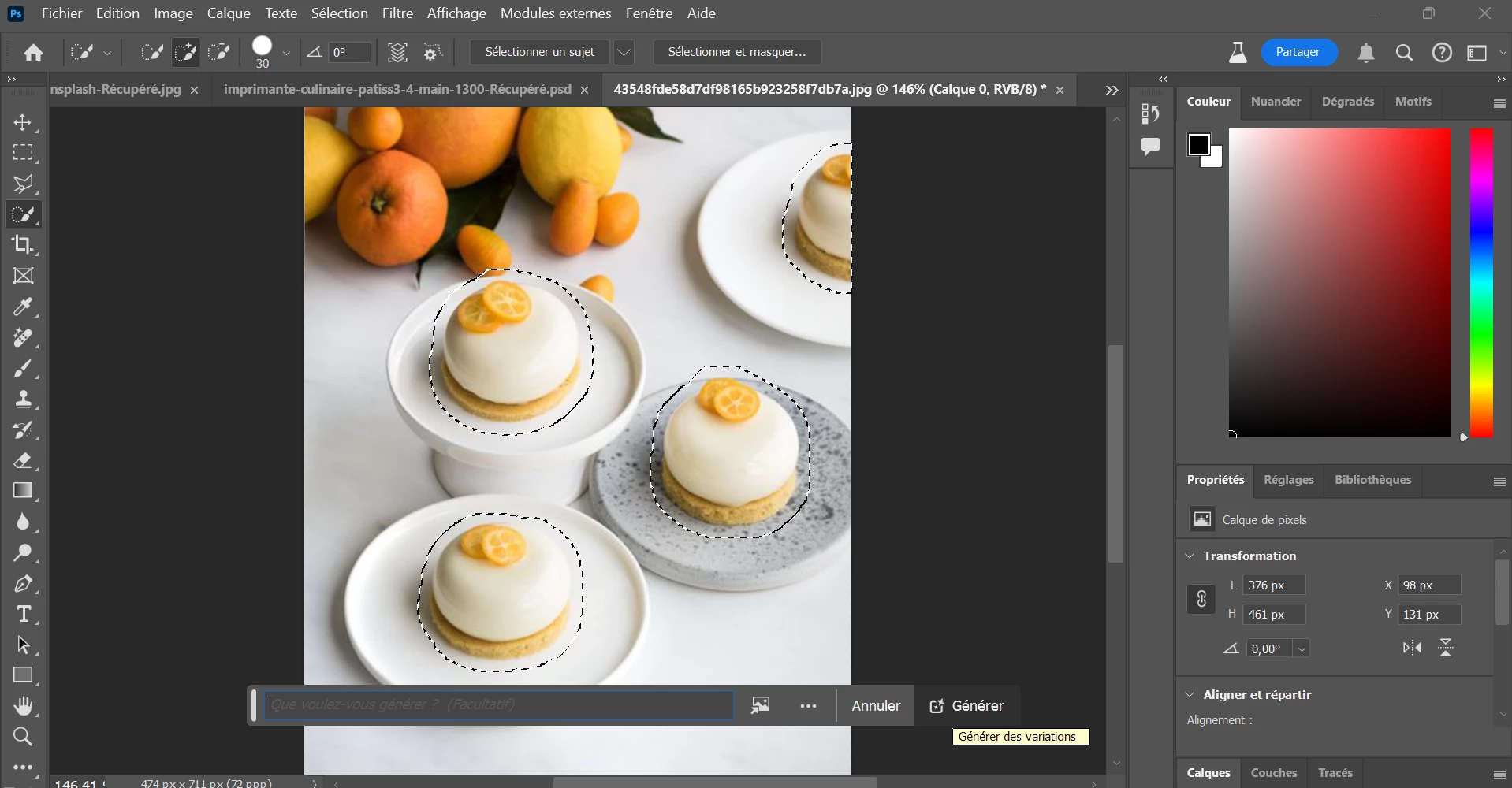Select the Path Selection tool

[23, 645]
